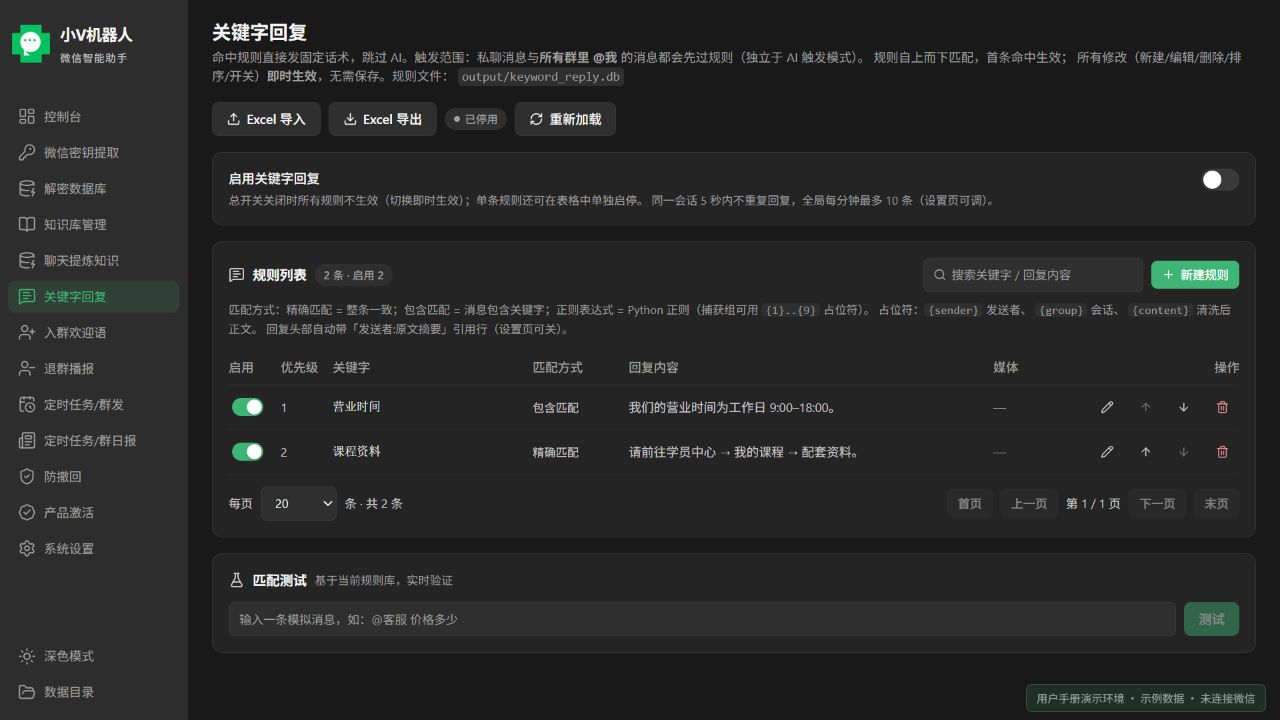This screenshot has width=1280, height=720.
Task: Click the reply text 我们的营业时间为工作日 9:00–18:00。
Action: (733, 408)
